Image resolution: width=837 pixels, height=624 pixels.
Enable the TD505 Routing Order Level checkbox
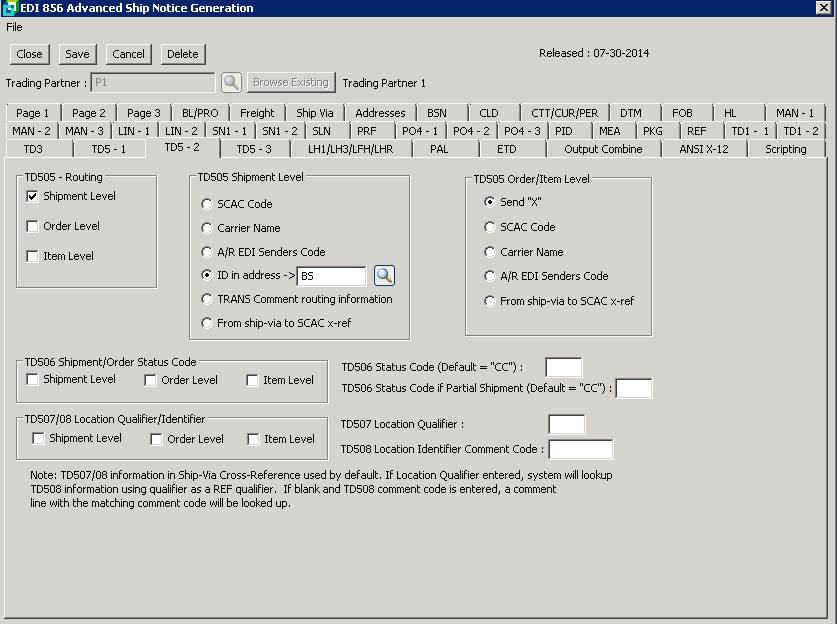33,227
